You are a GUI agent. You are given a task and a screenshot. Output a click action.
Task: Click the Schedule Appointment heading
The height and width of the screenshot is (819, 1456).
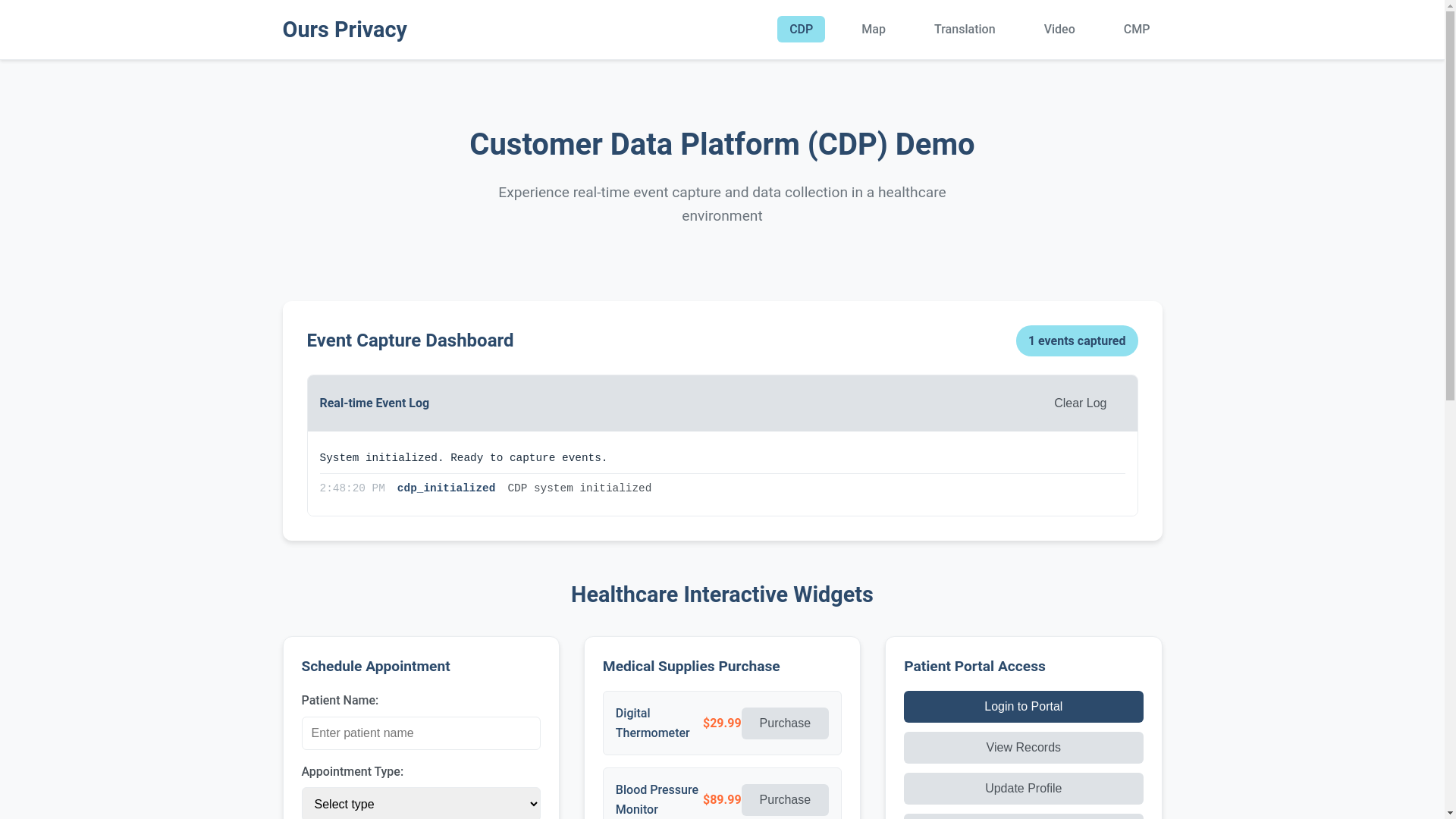pyautogui.click(x=375, y=667)
